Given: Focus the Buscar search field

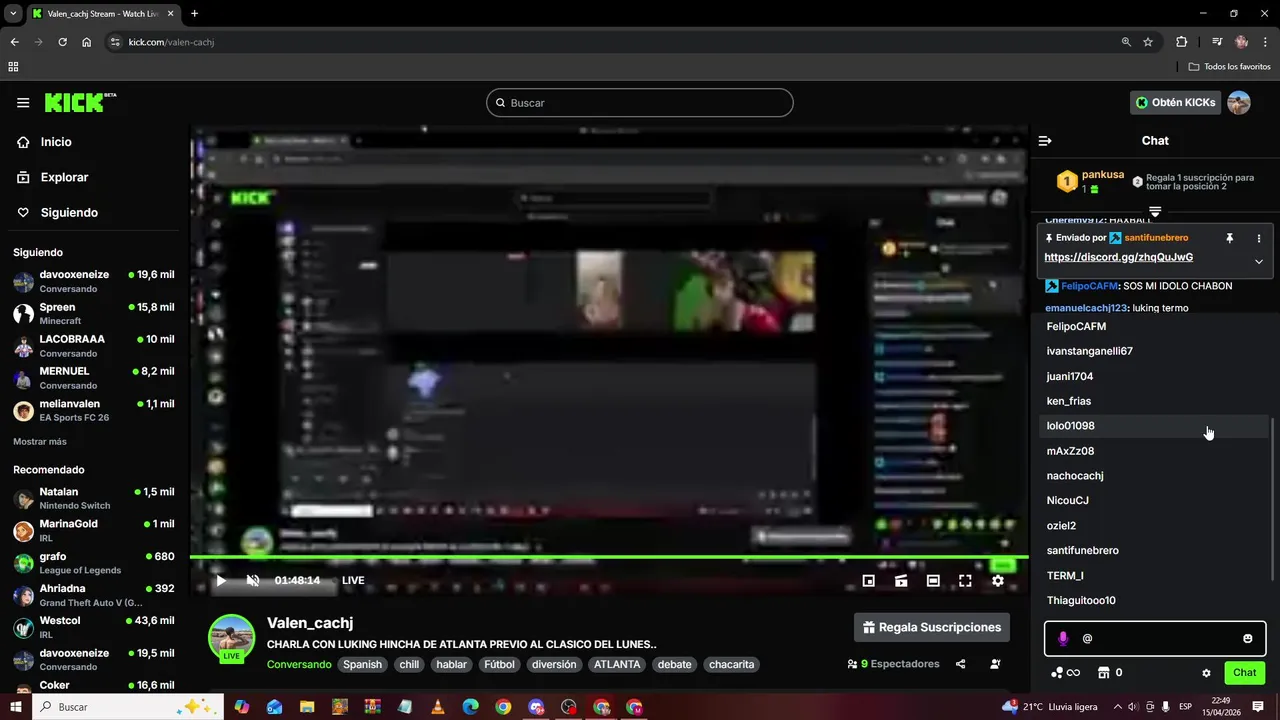Looking at the screenshot, I should tap(640, 103).
